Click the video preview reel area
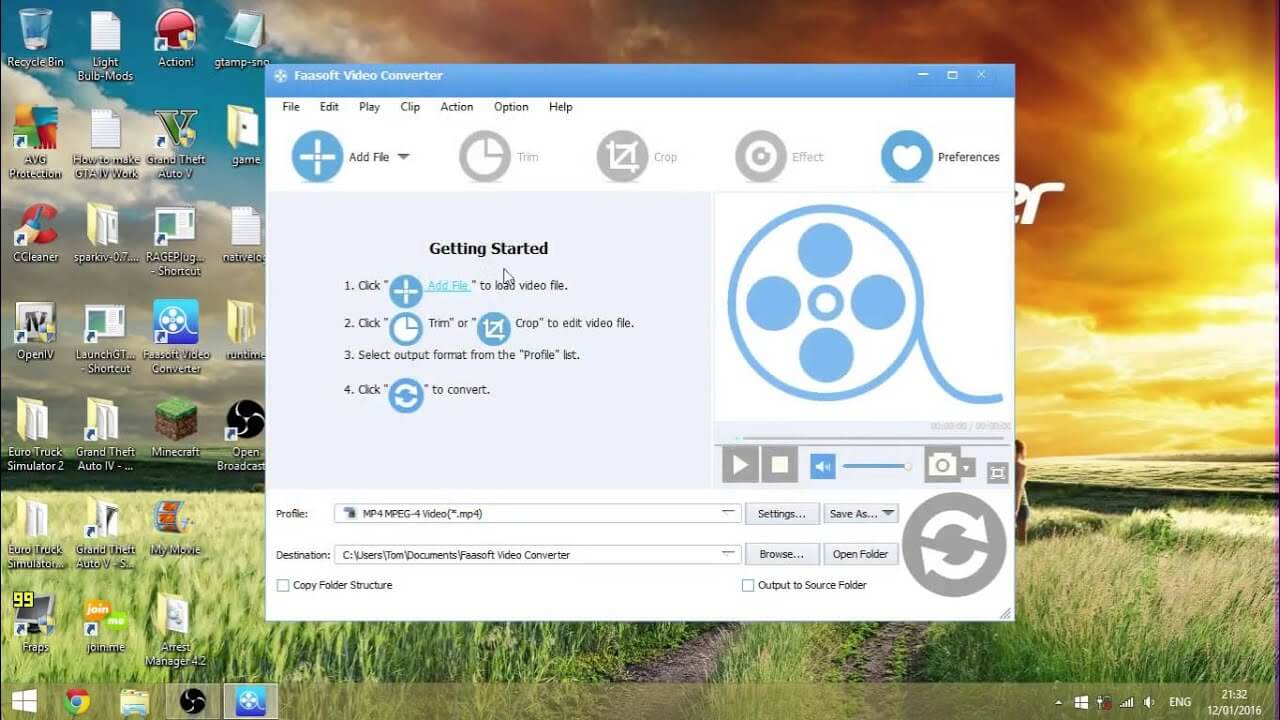Screen dimensions: 1280x720 [x=864, y=307]
